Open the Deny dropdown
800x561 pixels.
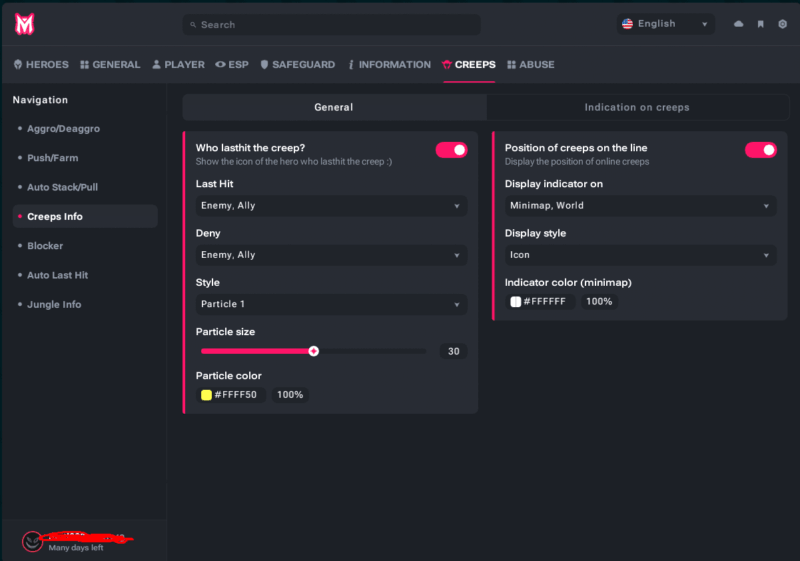[331, 255]
